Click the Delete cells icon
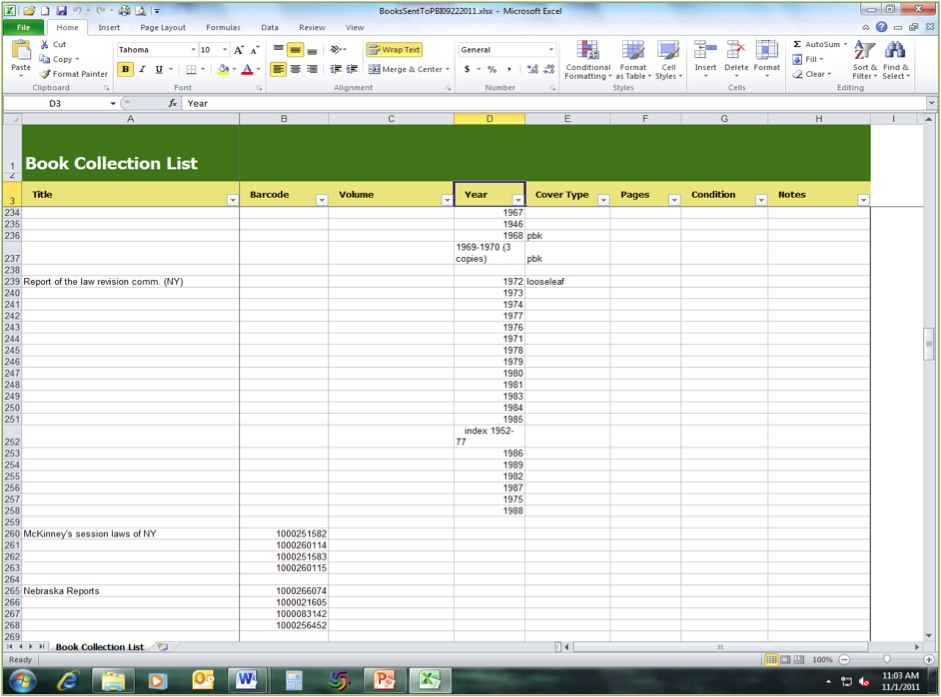Screen dimensions: 941x697 pyautogui.click(x=736, y=52)
